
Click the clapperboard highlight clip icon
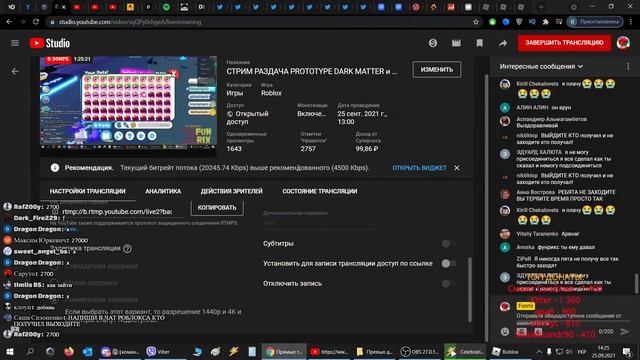point(456,43)
